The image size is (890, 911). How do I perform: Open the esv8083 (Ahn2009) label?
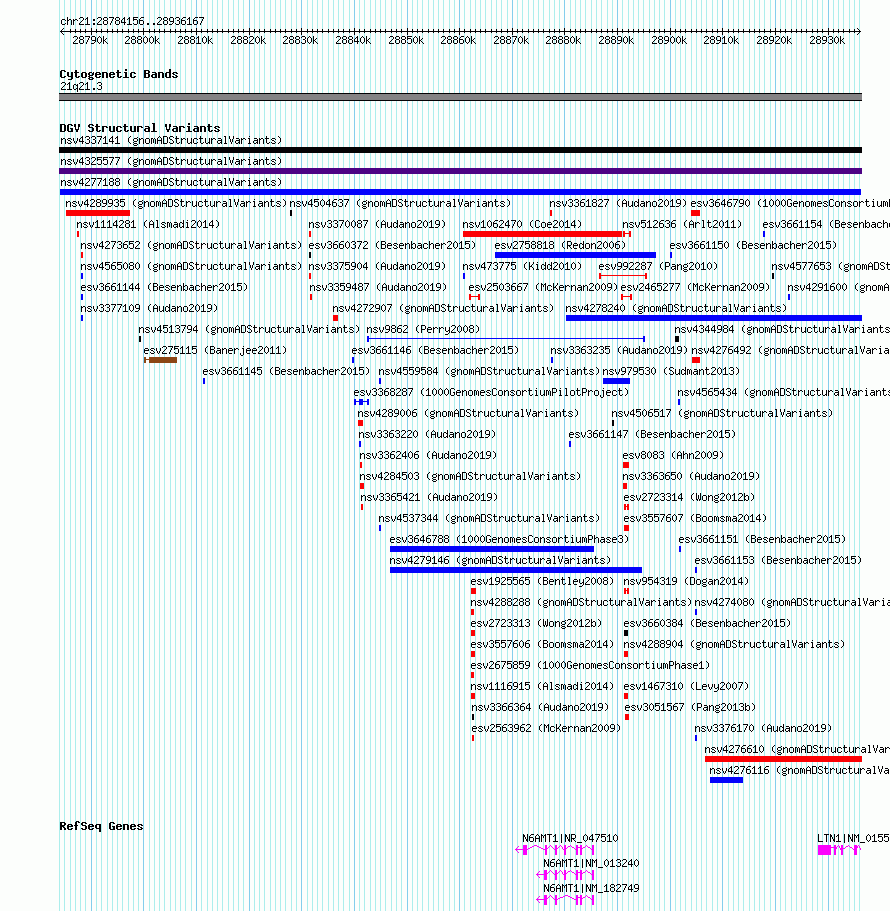click(x=673, y=455)
